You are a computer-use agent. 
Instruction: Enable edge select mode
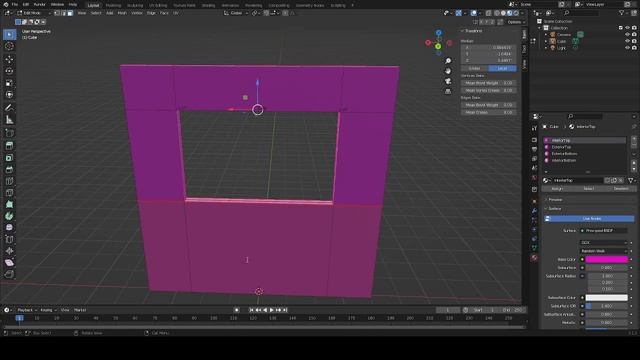pyautogui.click(x=63, y=13)
